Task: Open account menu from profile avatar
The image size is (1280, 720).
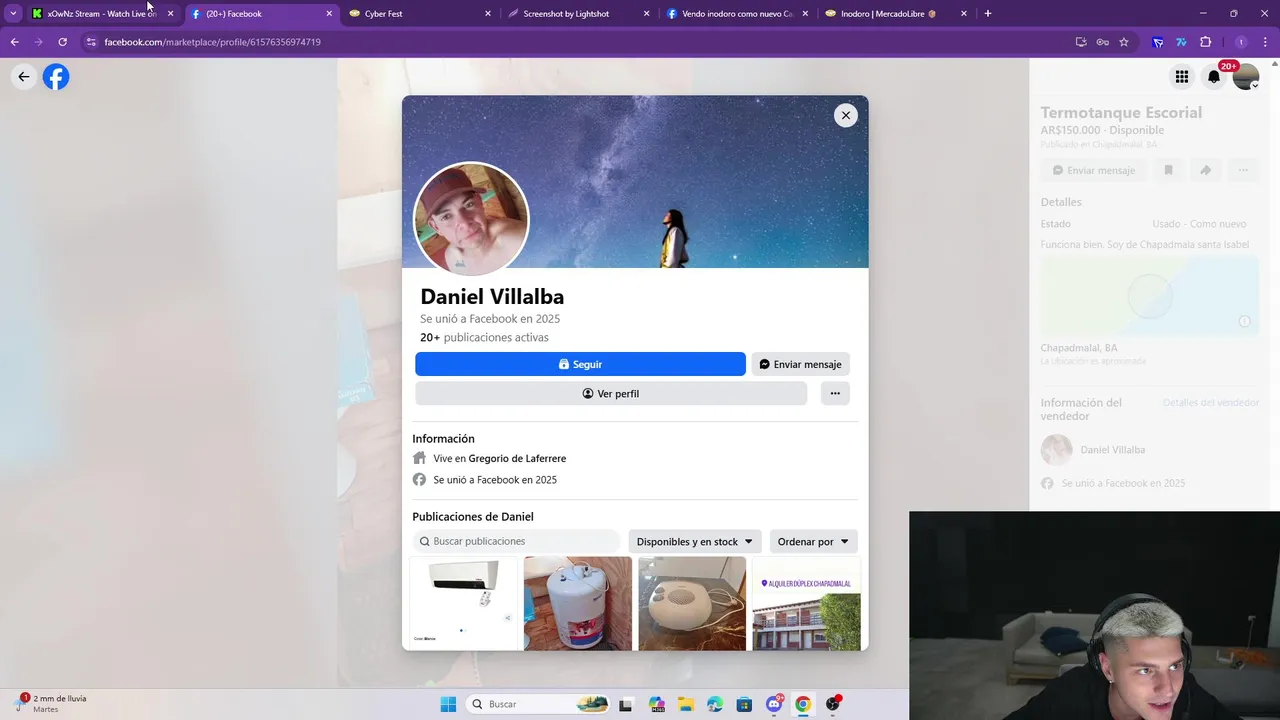Action: [1246, 77]
